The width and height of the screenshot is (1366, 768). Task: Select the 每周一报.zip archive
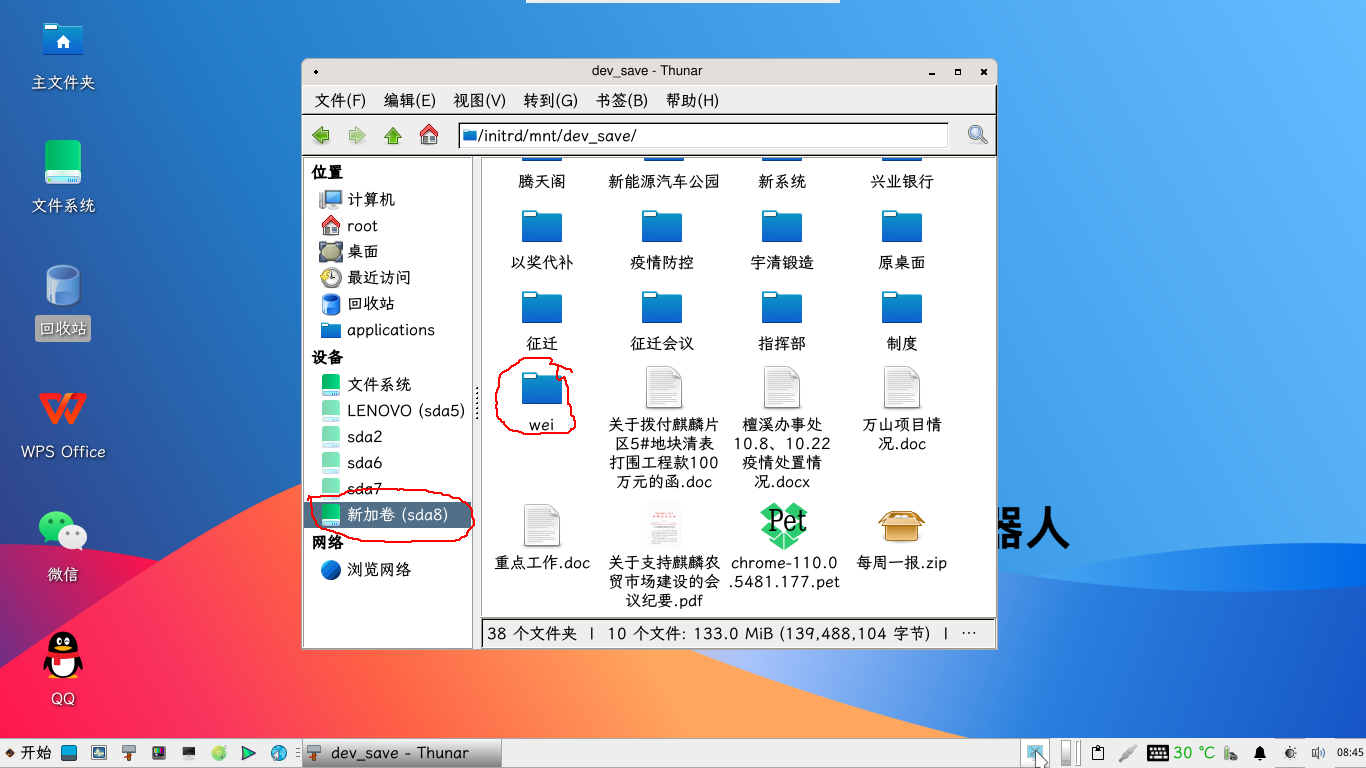pos(902,538)
